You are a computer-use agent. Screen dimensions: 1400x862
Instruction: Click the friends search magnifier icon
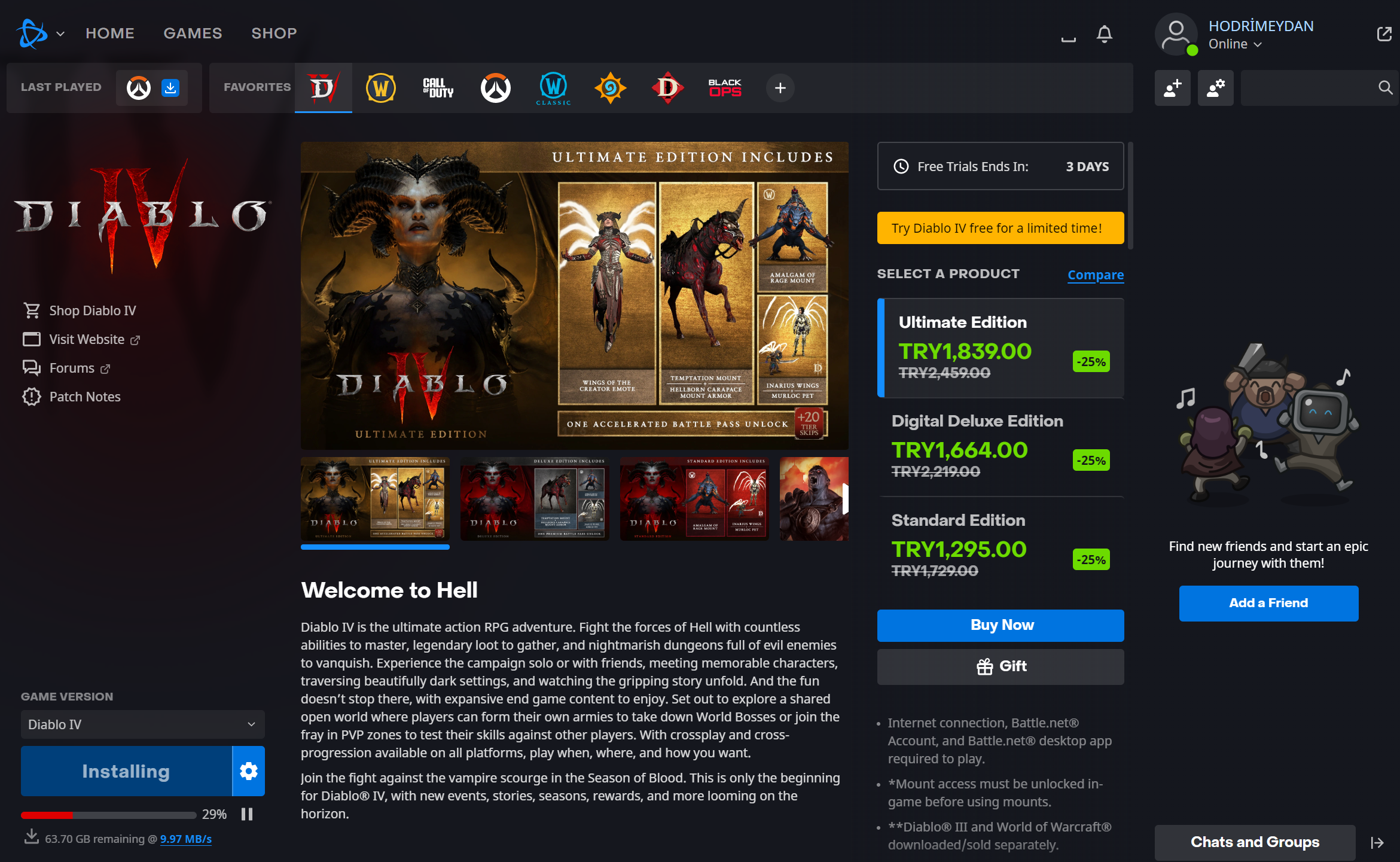tap(1385, 88)
